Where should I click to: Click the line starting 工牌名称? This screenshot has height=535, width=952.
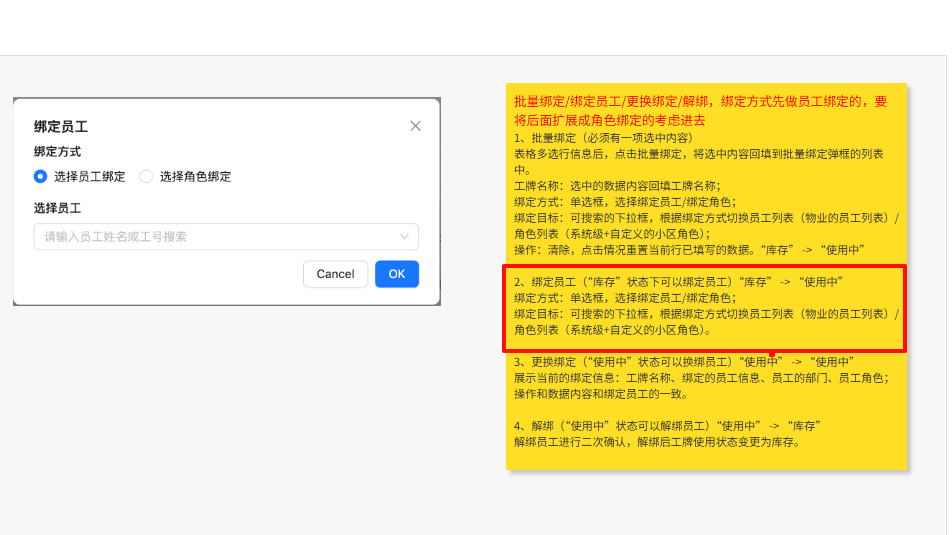click(617, 186)
